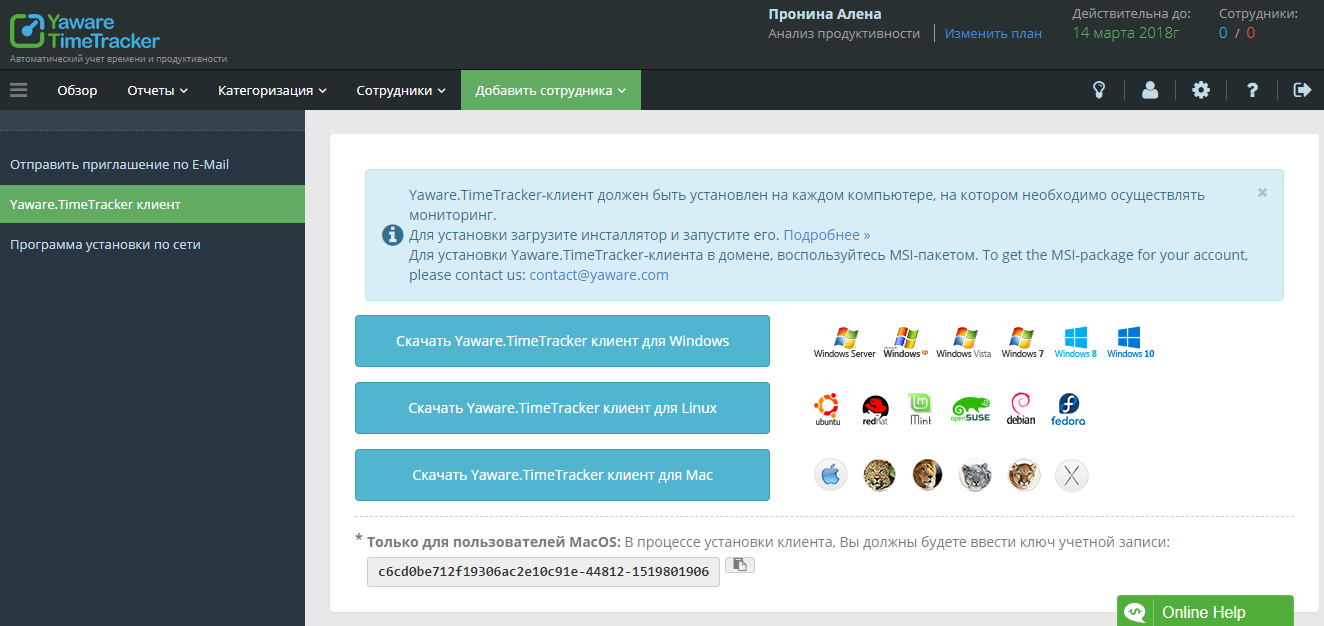Viewport: 1324px width, 626px height.
Task: Expand the Сотрудники dropdown menu
Action: [x=401, y=90]
